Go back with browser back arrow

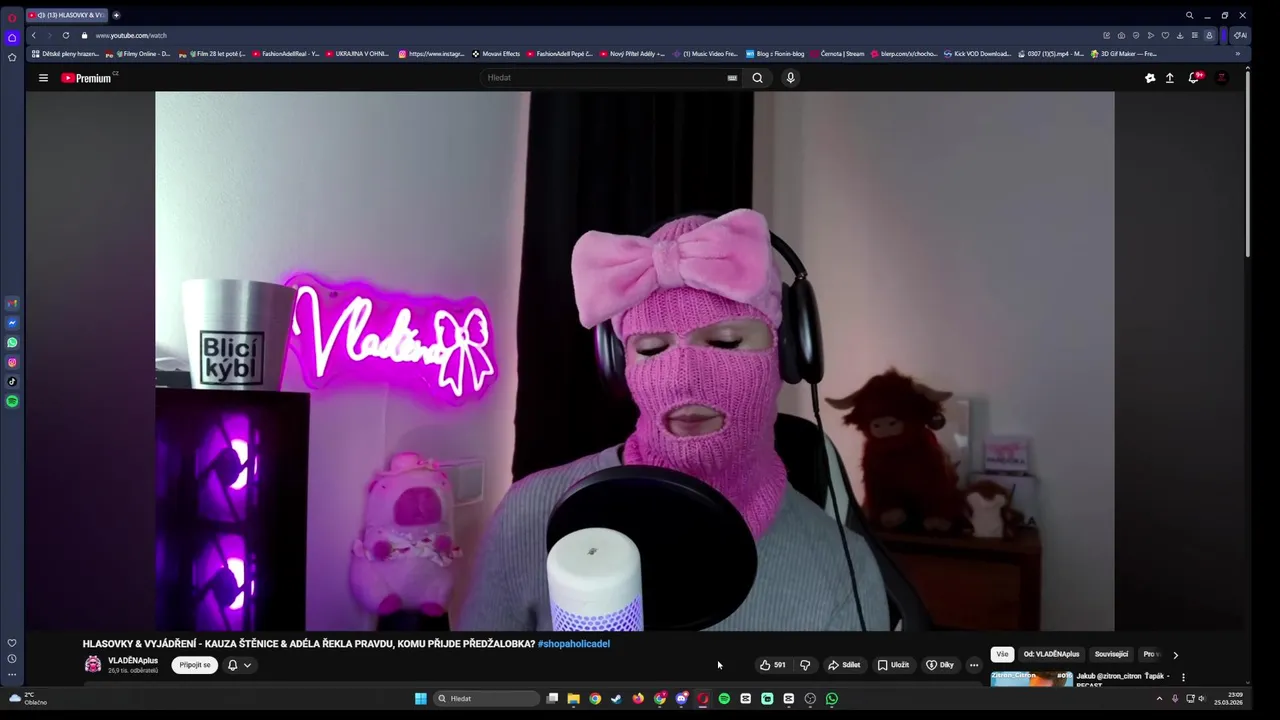click(33, 35)
